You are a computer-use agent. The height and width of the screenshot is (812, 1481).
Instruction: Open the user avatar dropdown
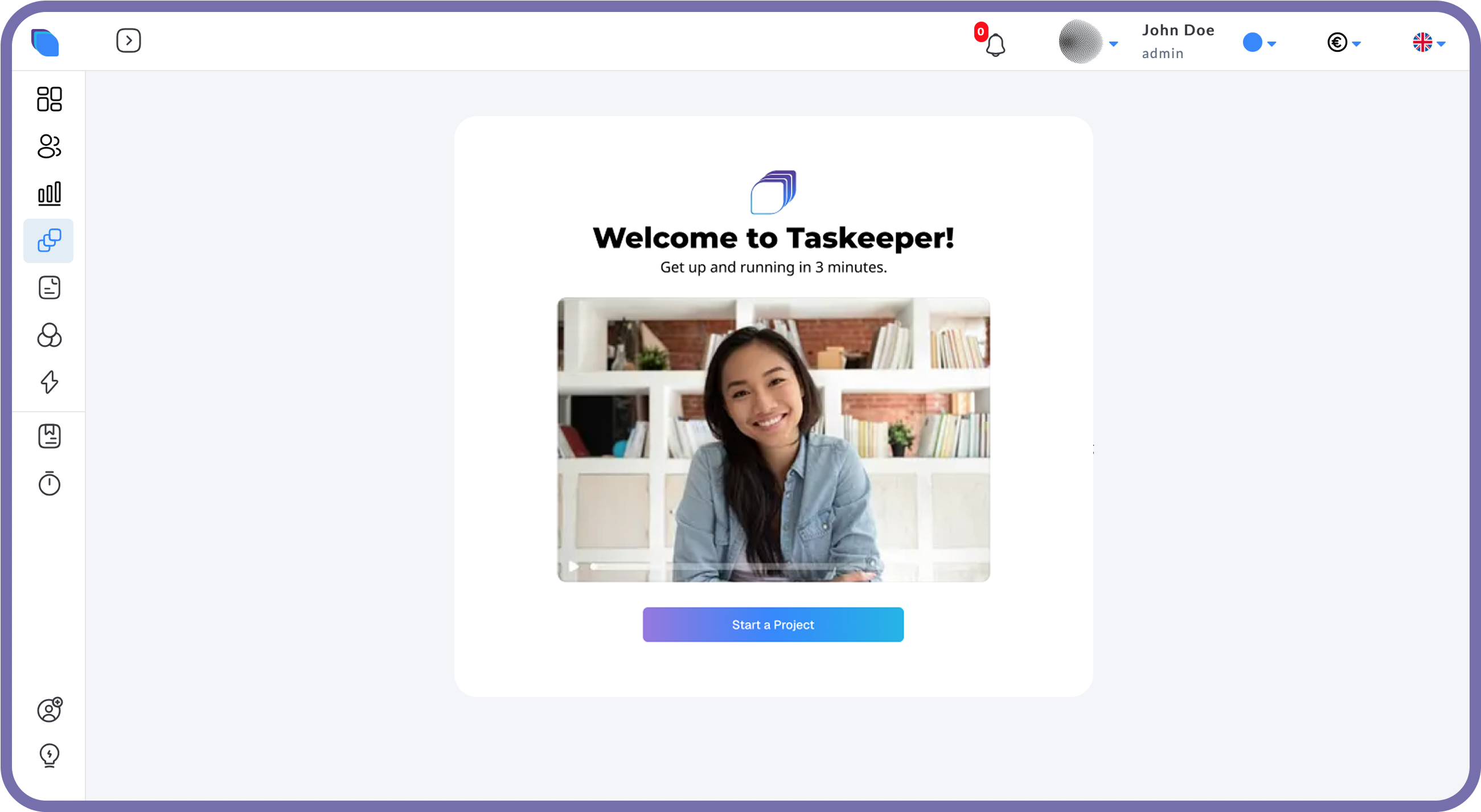(1088, 42)
